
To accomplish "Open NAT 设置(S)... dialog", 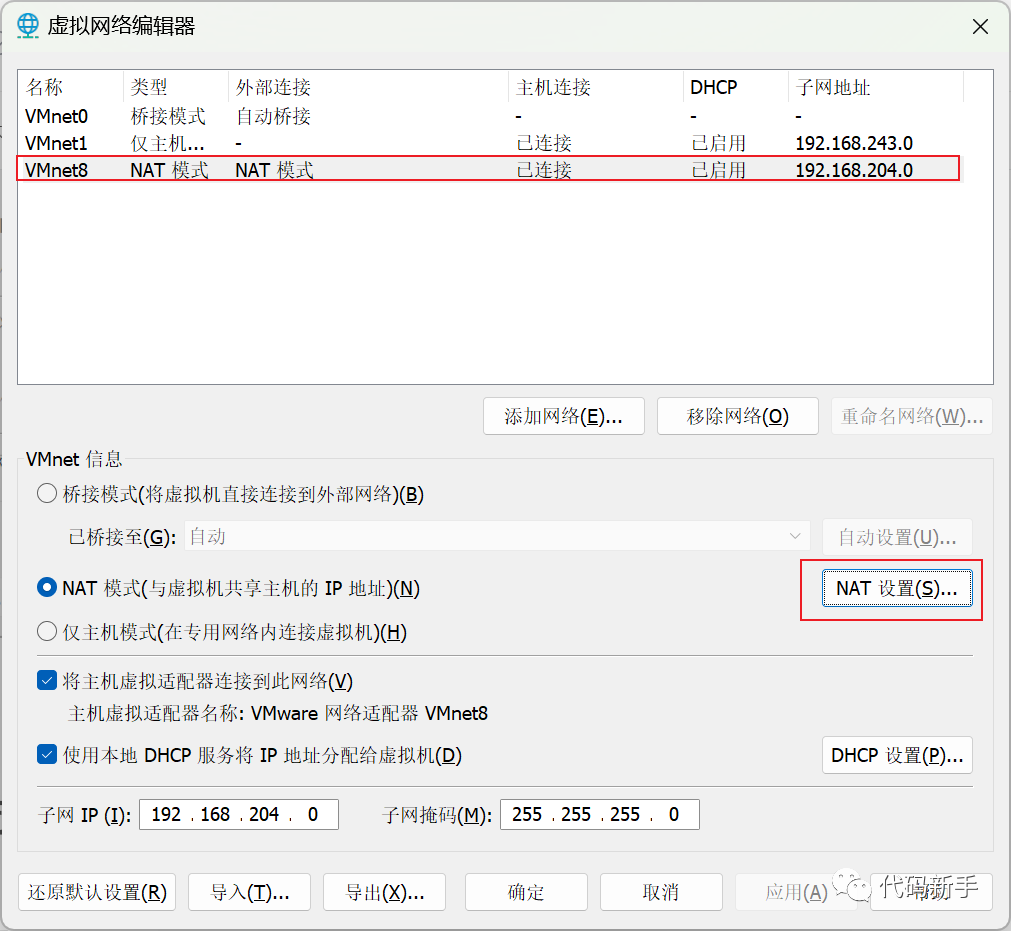I will (897, 588).
